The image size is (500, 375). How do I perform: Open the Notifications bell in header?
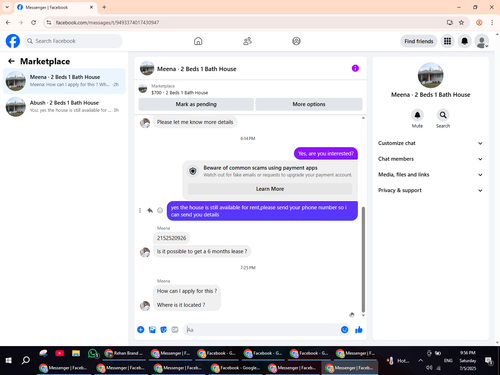pyautogui.click(x=464, y=41)
